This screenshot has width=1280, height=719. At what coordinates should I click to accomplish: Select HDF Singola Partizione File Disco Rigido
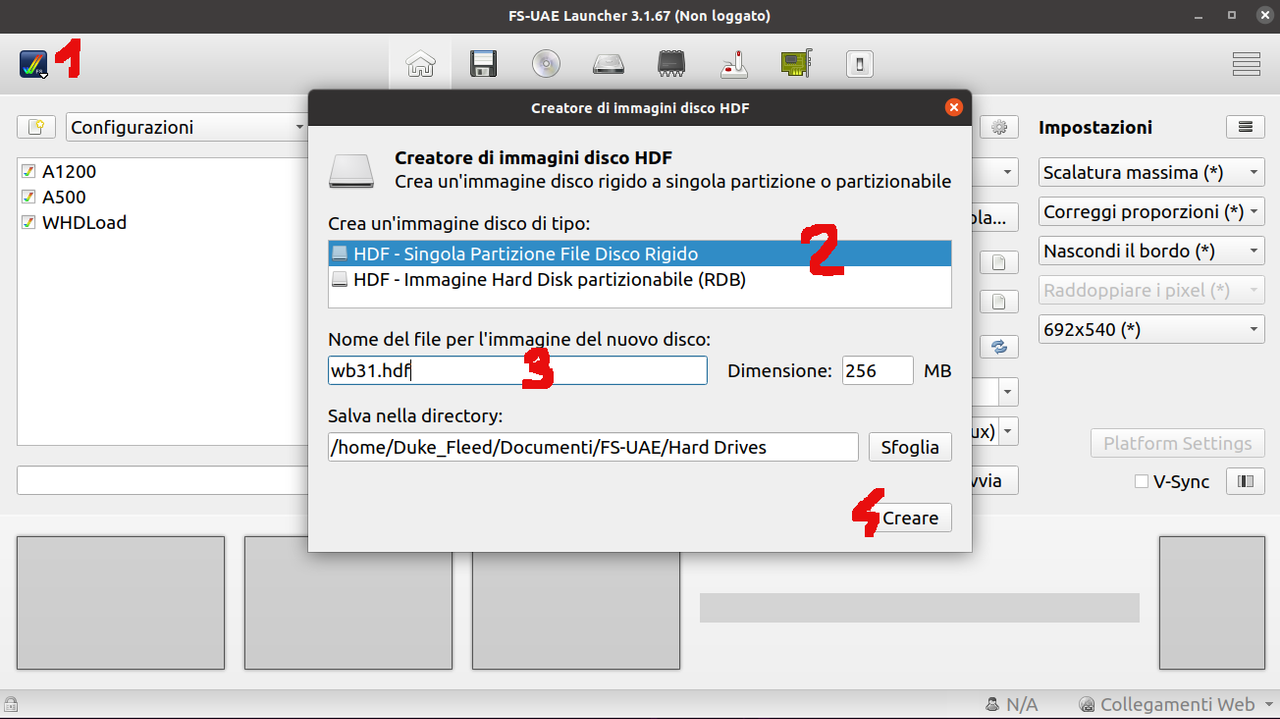[x=640, y=254]
